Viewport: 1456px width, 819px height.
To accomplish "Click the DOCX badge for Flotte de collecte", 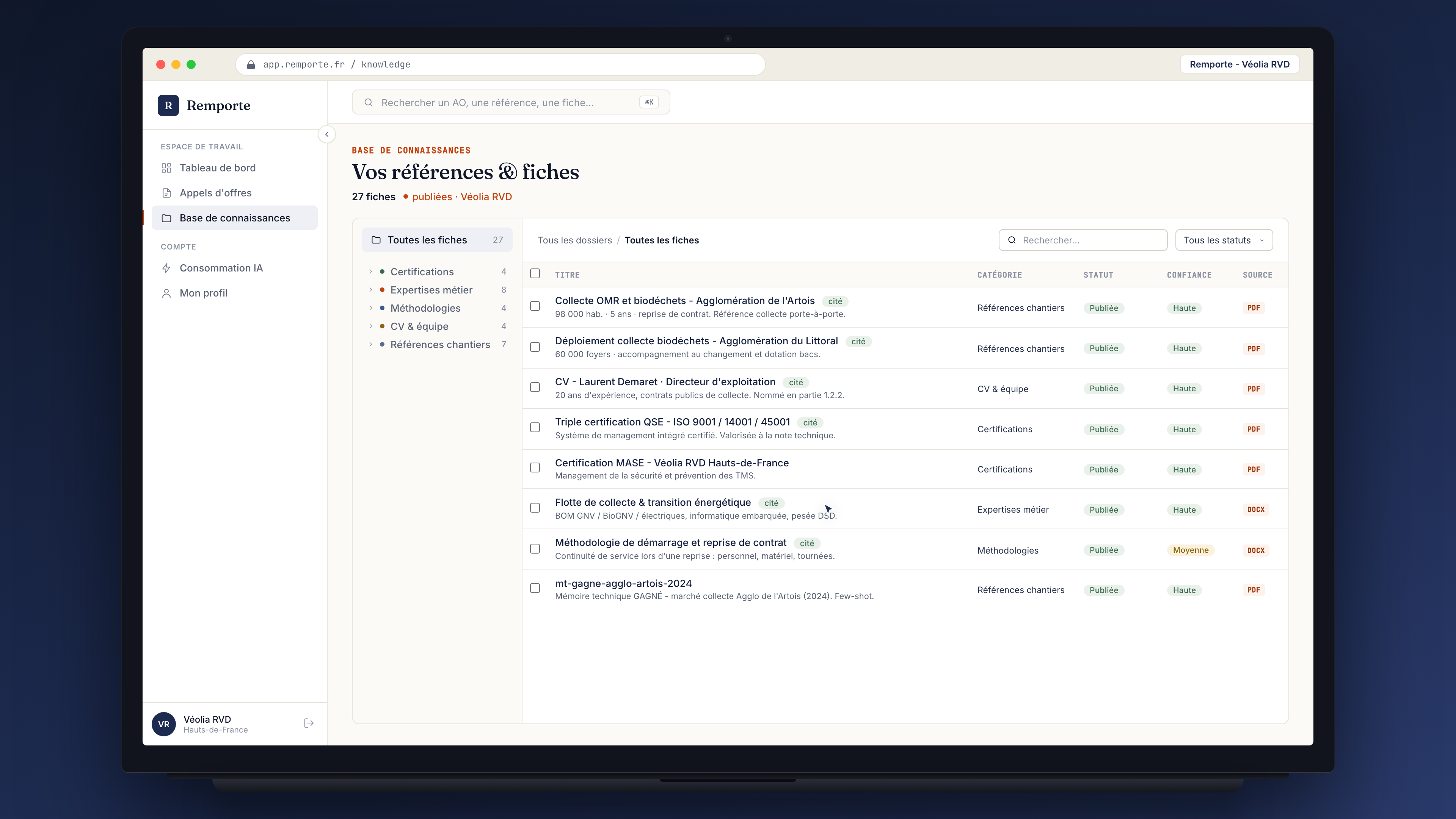I will click(x=1256, y=510).
